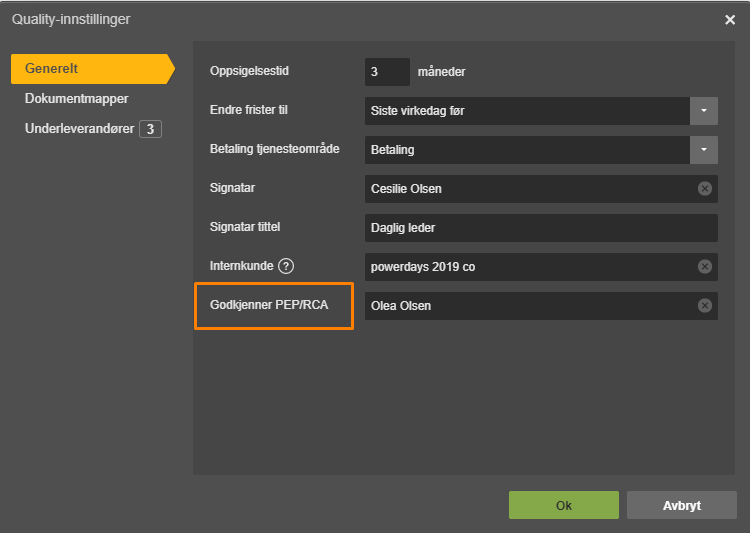Image resolution: width=750 pixels, height=533 pixels.
Task: Clear the Signatar field Cesilie Olsen
Action: (705, 189)
